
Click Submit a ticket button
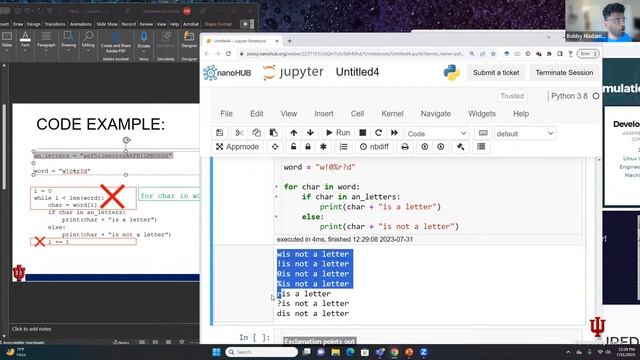tap(496, 73)
